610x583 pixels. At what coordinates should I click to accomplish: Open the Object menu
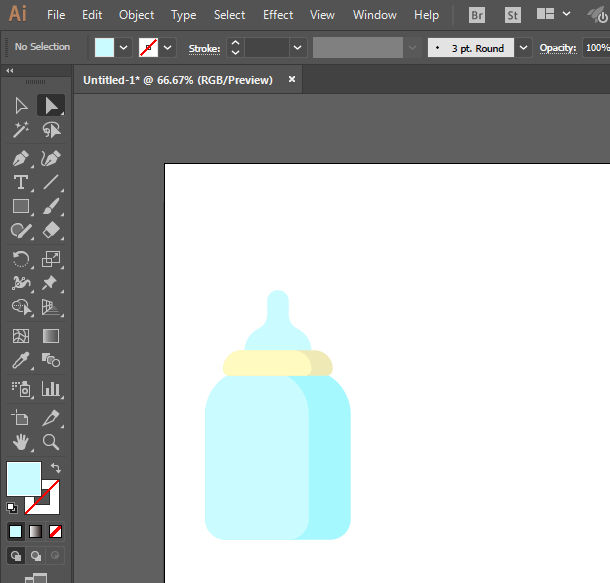[136, 15]
